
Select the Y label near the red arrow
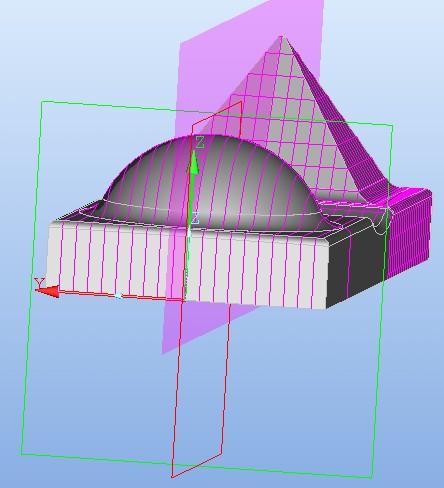40,282
